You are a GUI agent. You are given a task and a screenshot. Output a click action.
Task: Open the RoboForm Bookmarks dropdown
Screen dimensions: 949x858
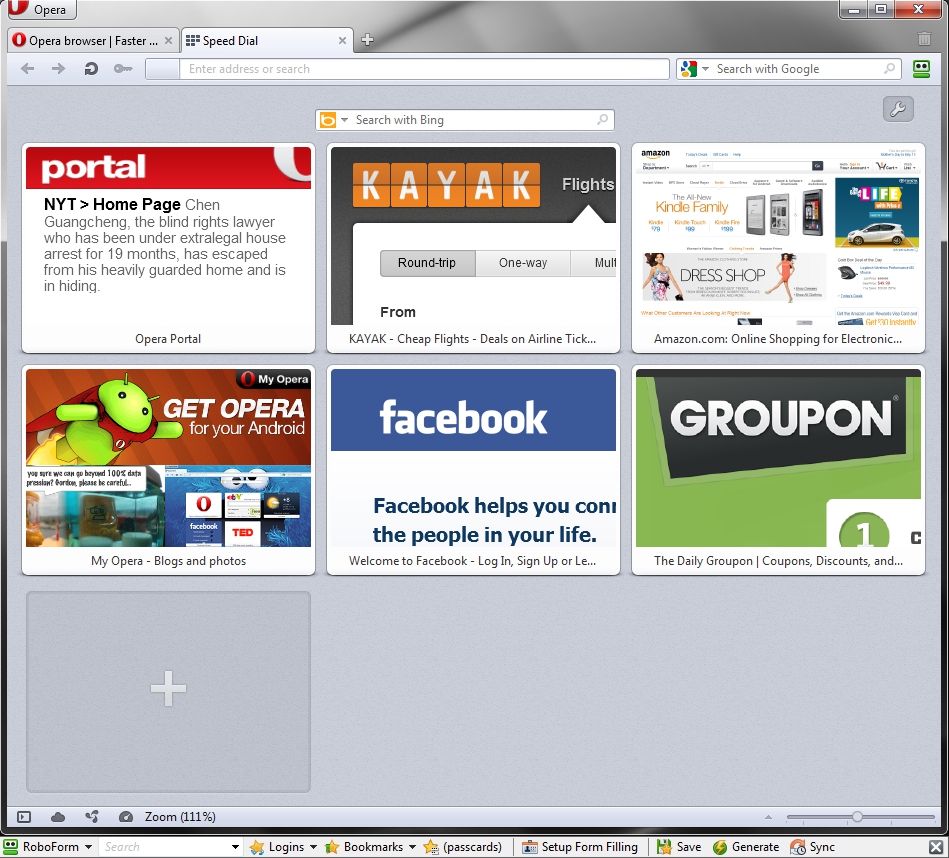click(370, 847)
